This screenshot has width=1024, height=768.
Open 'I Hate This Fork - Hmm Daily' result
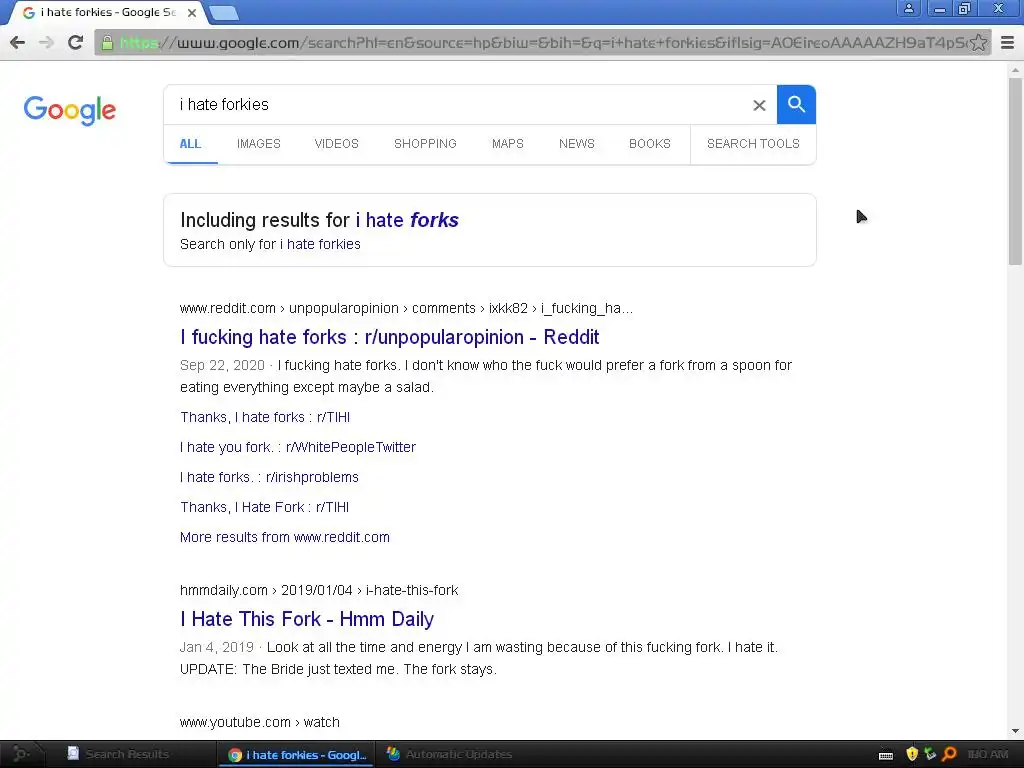point(307,619)
